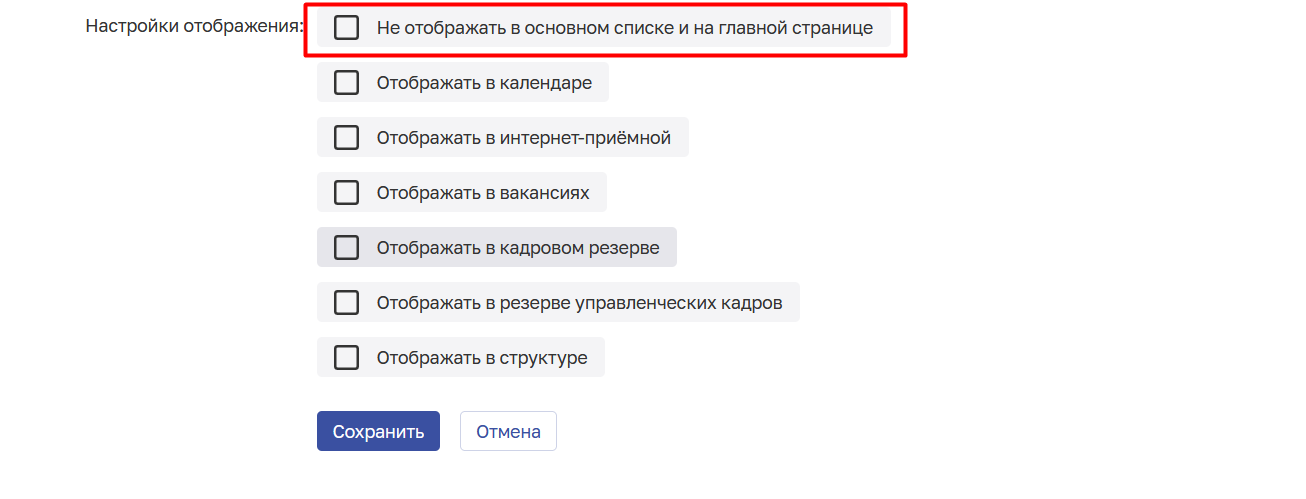Enable the "Отображать в структуре" checkbox square
The height and width of the screenshot is (499, 1306).
coord(346,357)
